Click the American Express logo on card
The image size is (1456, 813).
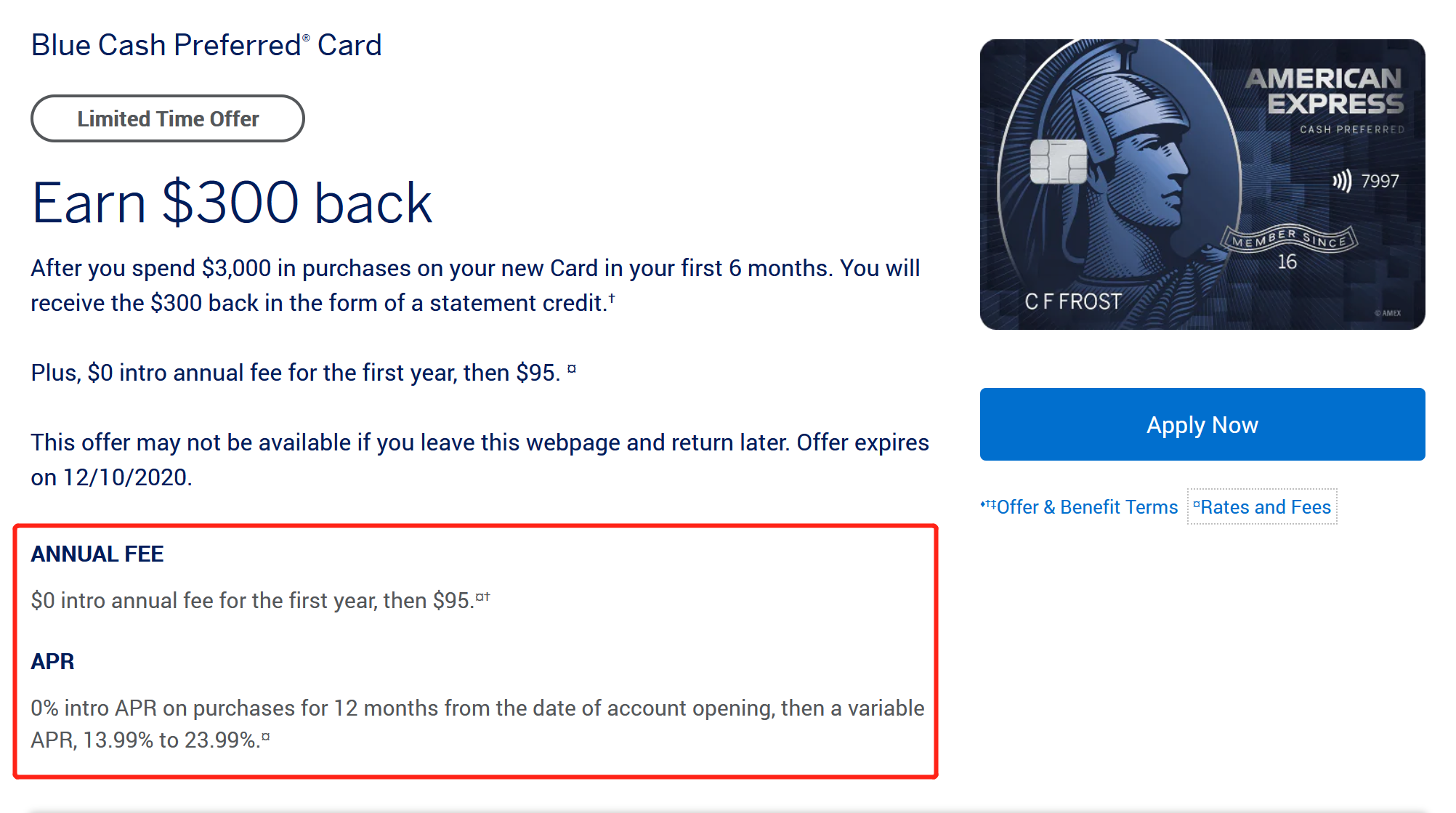[1324, 92]
